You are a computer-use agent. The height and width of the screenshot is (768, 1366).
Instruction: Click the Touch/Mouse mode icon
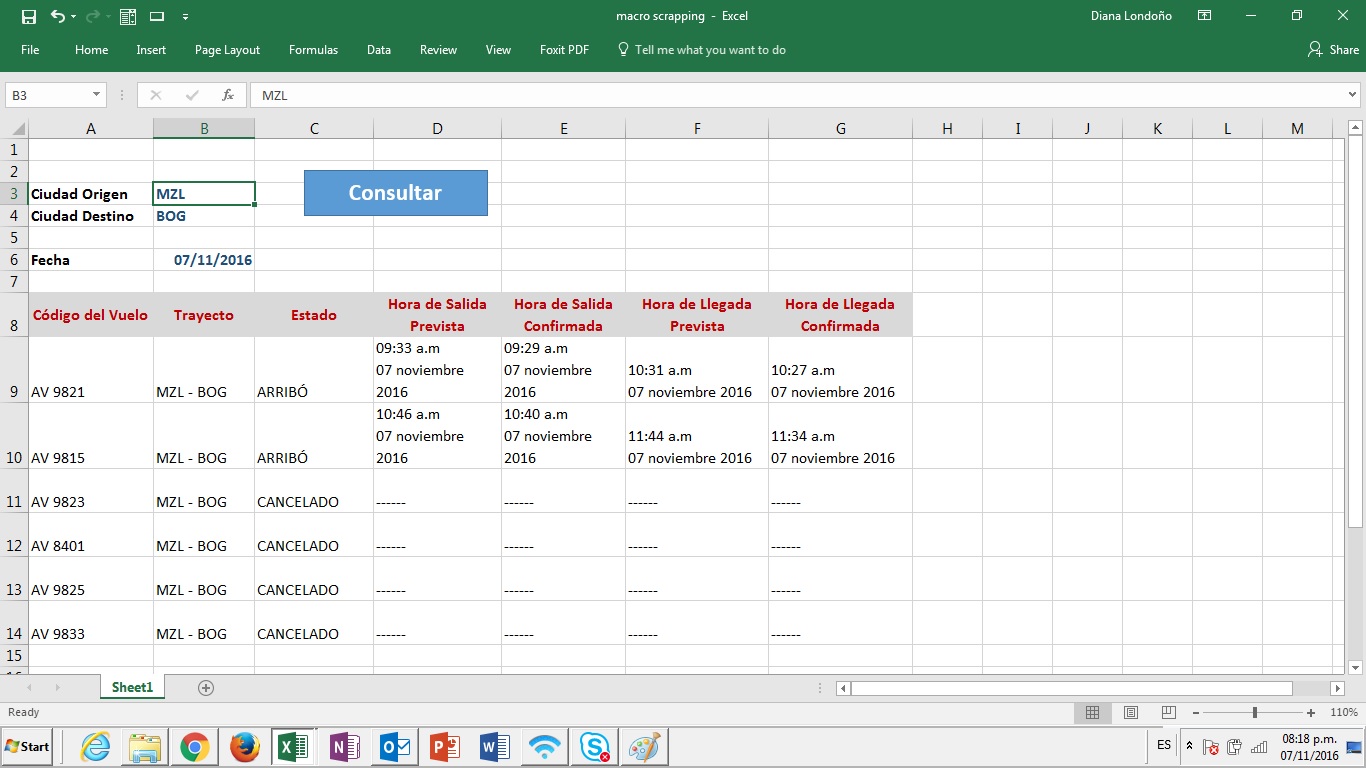pos(158,15)
